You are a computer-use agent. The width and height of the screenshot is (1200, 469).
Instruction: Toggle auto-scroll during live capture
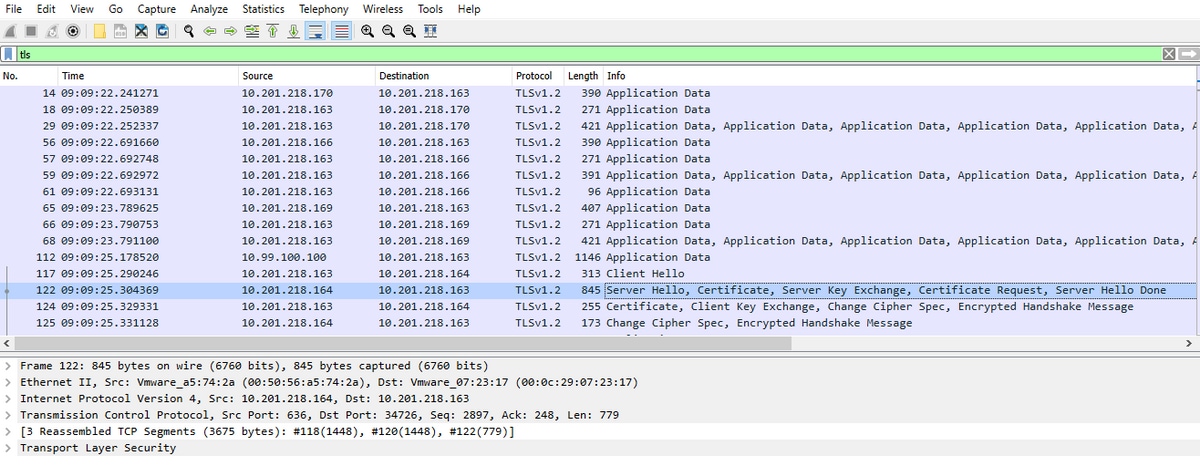[314, 31]
